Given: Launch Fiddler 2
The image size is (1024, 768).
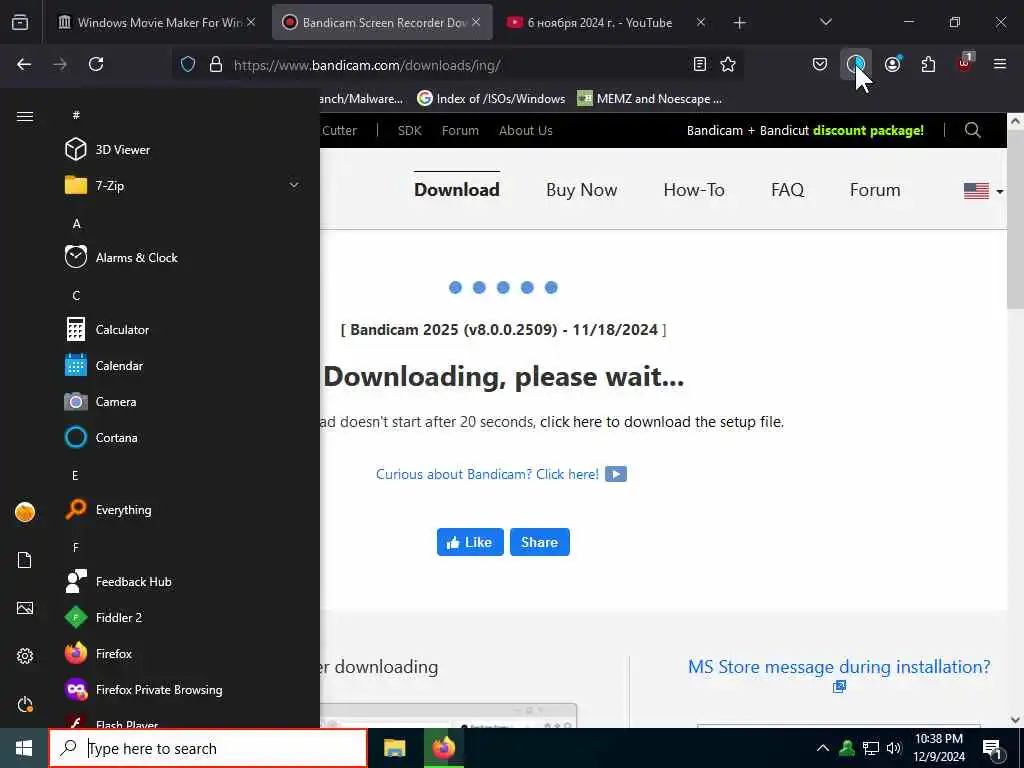Looking at the screenshot, I should 103,617.
